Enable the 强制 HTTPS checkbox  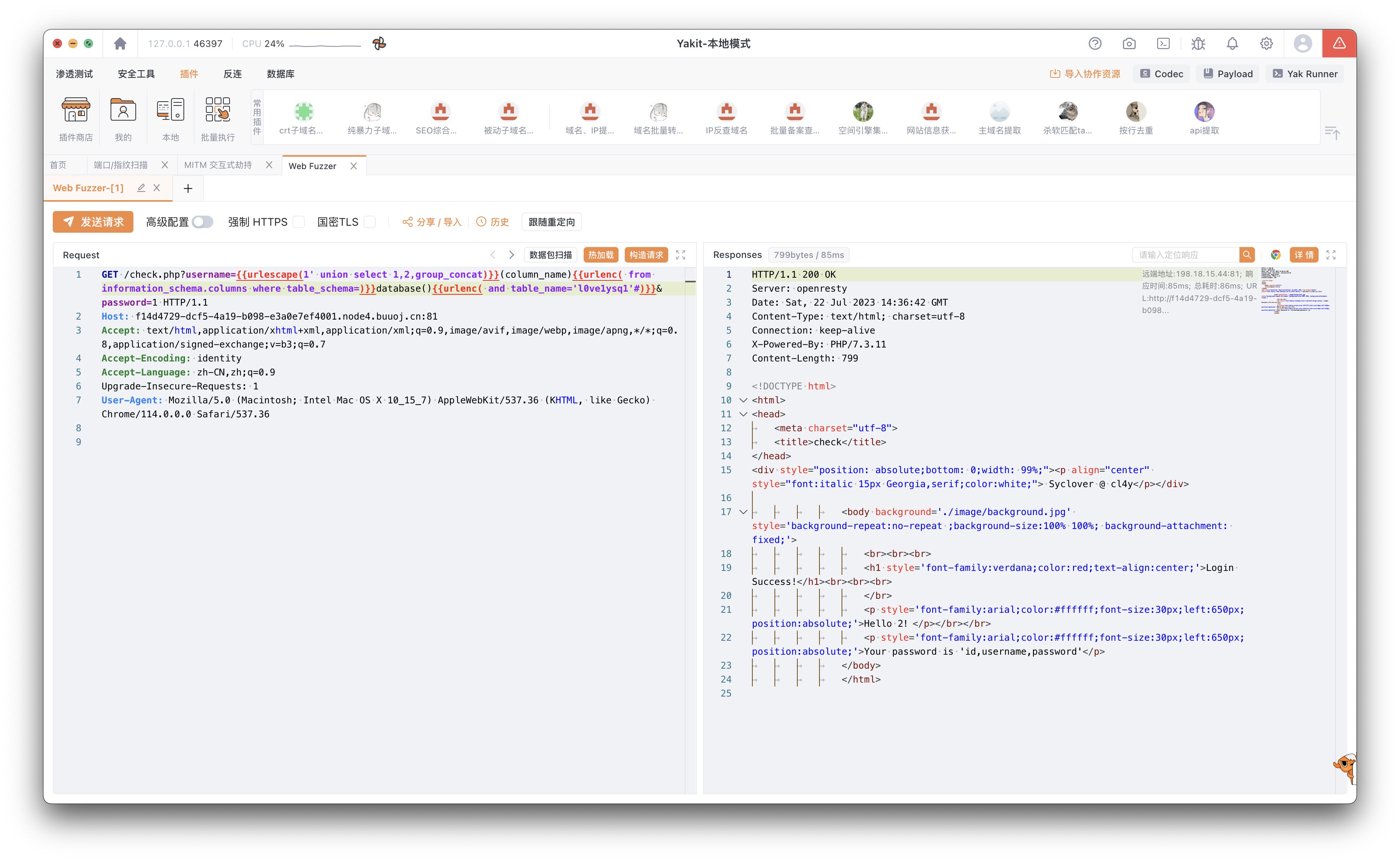click(299, 222)
